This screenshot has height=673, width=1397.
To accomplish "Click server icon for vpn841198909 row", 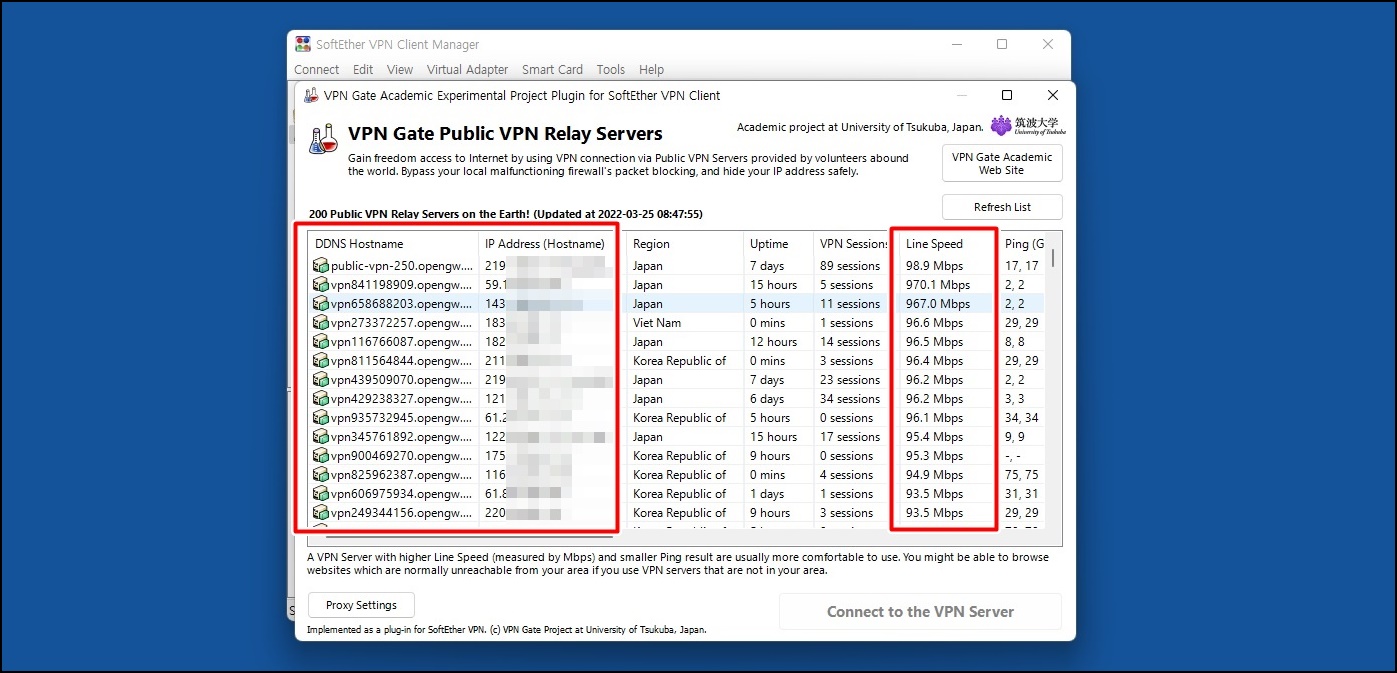I will (321, 285).
